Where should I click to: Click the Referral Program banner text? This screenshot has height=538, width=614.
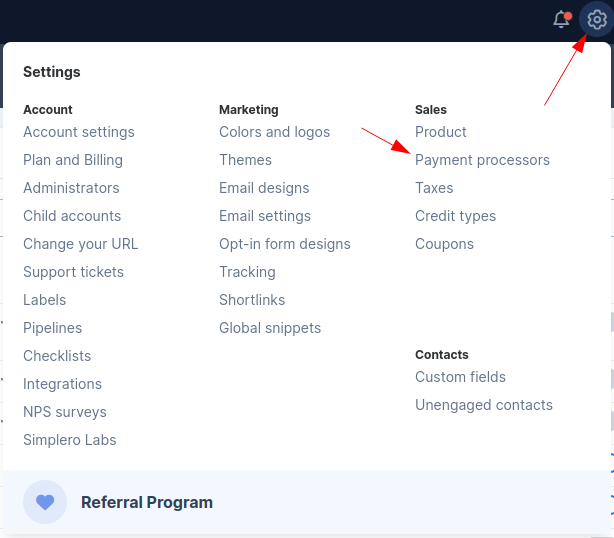(x=147, y=502)
